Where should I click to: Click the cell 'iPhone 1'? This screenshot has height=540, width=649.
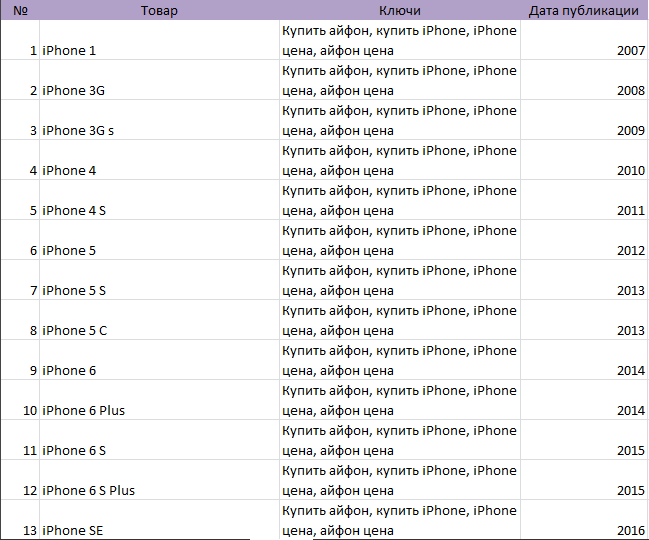[159, 40]
